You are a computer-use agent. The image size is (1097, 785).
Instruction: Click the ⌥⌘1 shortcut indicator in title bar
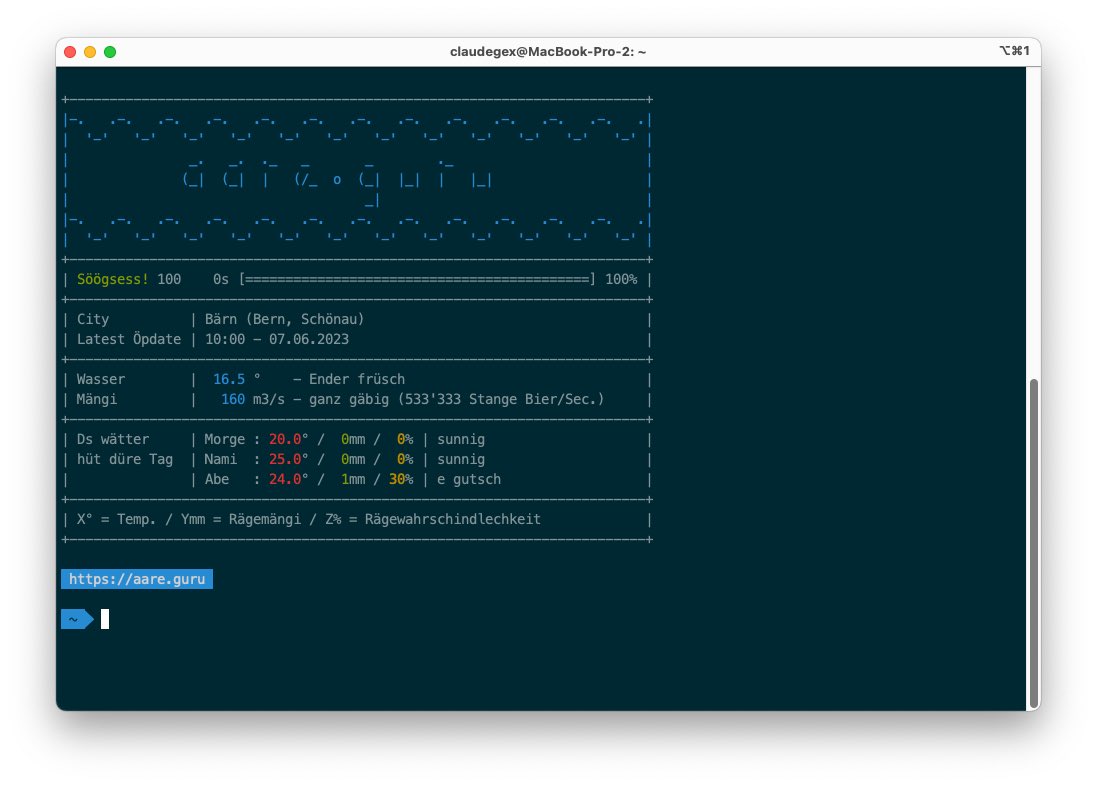[x=1014, y=50]
